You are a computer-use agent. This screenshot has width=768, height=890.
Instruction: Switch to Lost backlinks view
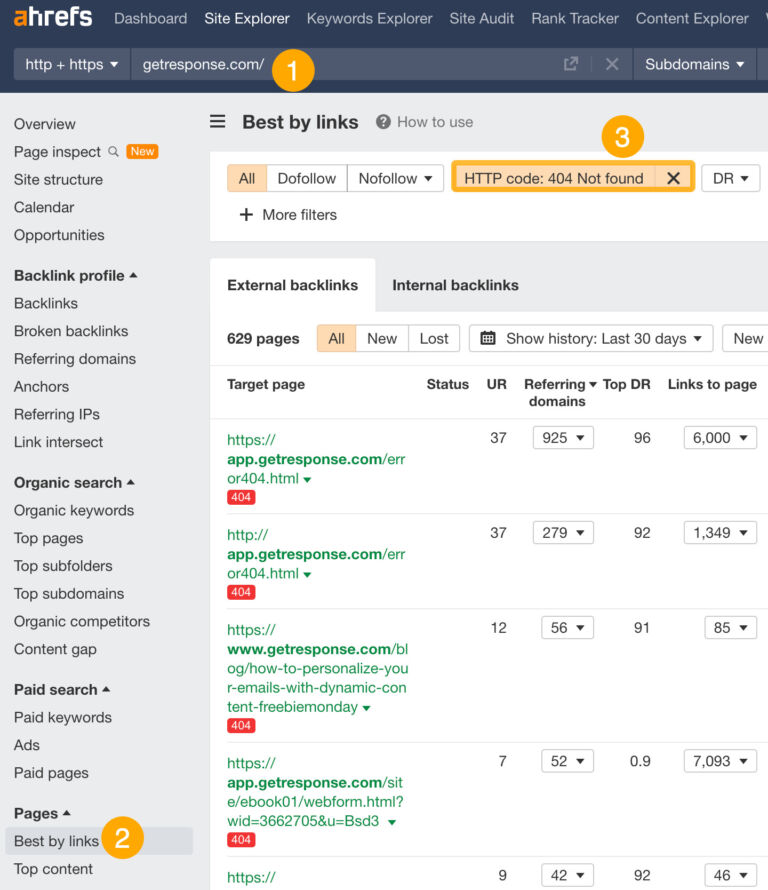pos(433,338)
